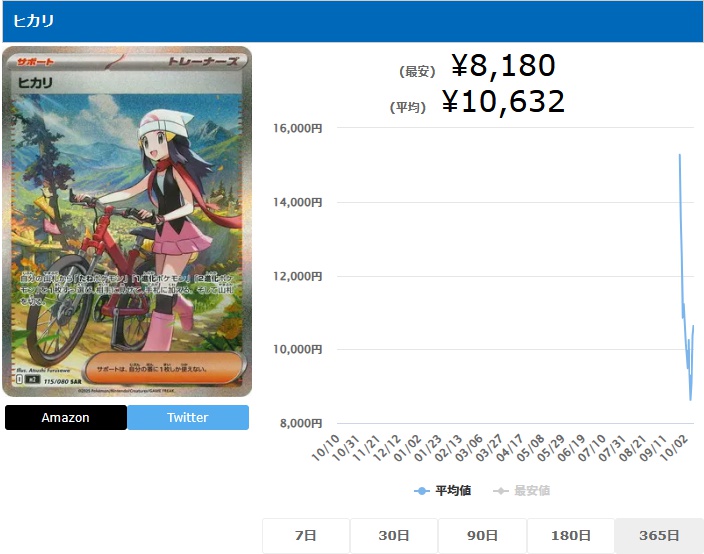Click the gray 最安値 legend marker

(x=501, y=491)
